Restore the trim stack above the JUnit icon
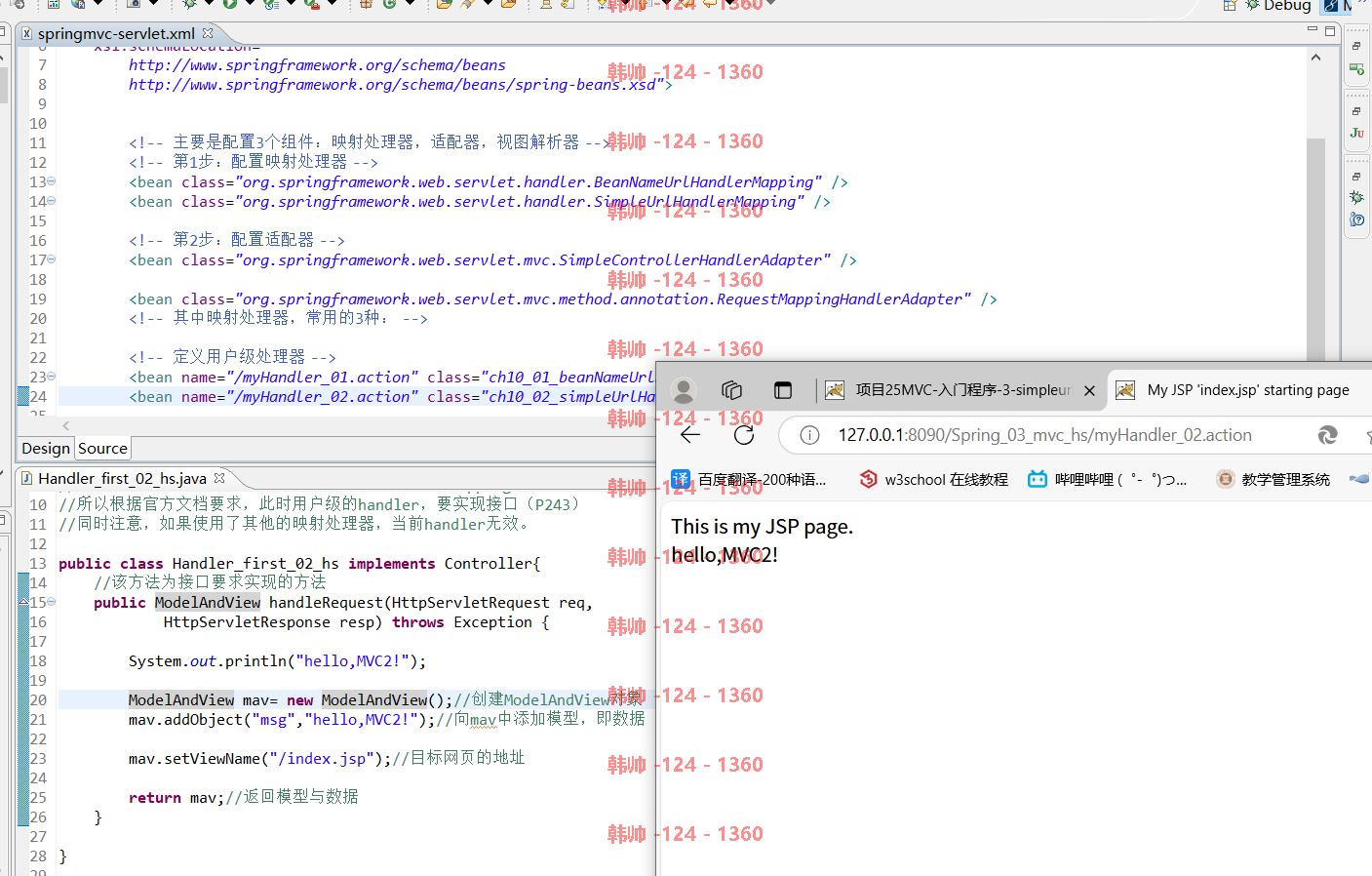1372x876 pixels. pos(1356,111)
